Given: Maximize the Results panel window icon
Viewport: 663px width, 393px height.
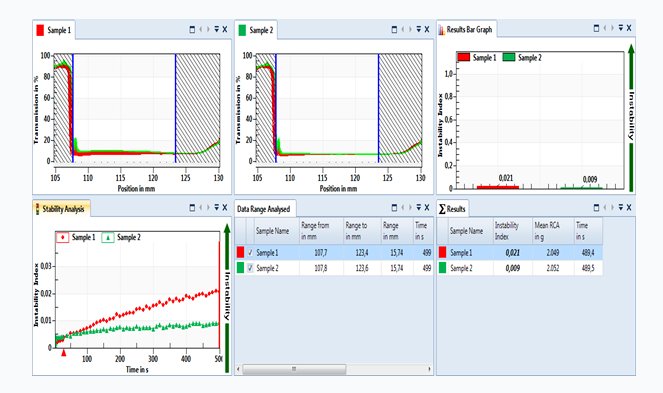Looking at the screenshot, I should (597, 208).
